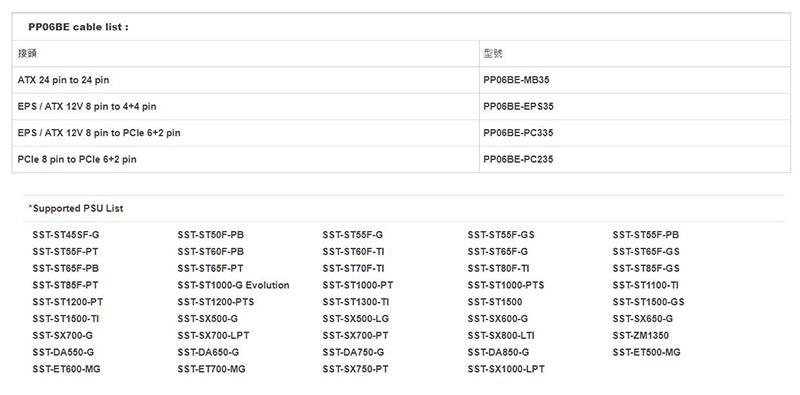Click model number PP06BE-MB35
800x395 pixels.
tap(516, 80)
